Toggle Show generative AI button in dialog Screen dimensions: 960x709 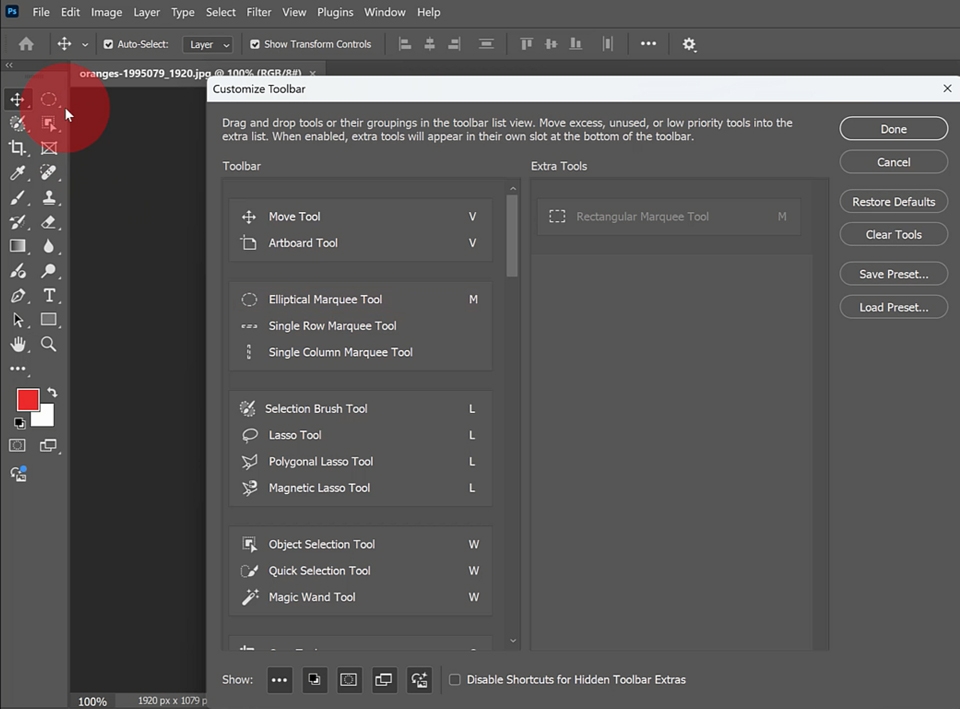coord(419,680)
